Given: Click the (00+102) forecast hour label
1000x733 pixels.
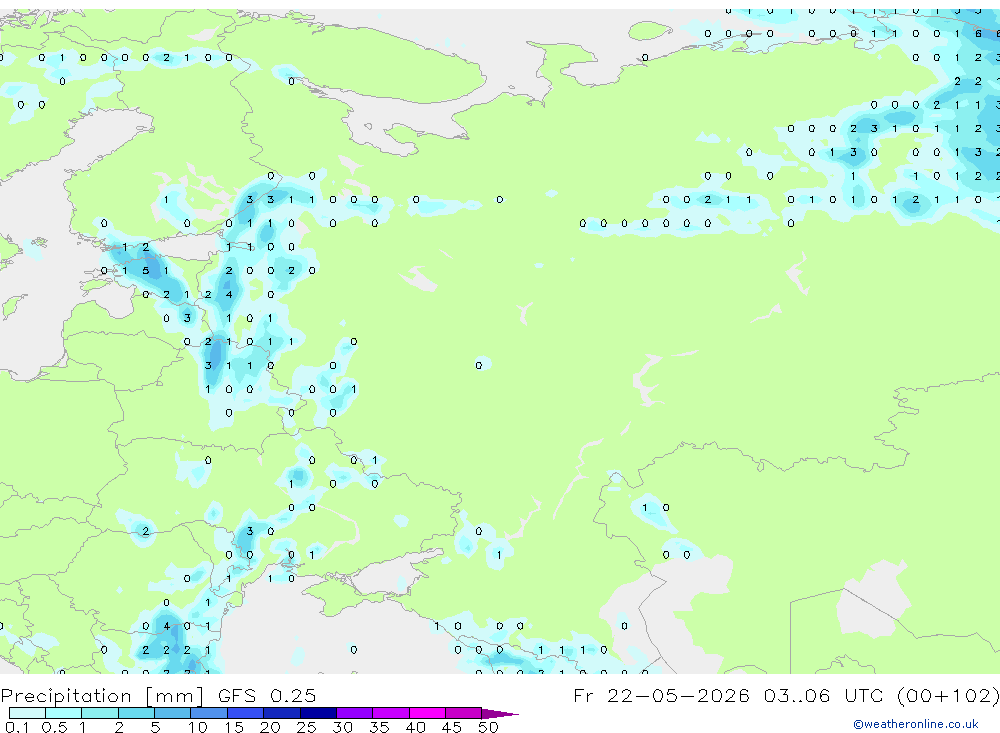Looking at the screenshot, I should [x=948, y=695].
